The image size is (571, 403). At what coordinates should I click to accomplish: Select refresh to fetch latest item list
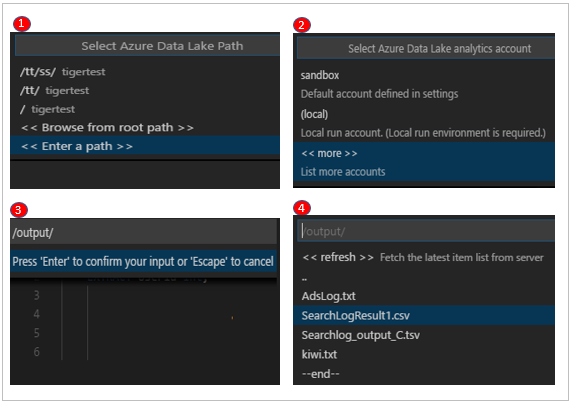[424, 257]
